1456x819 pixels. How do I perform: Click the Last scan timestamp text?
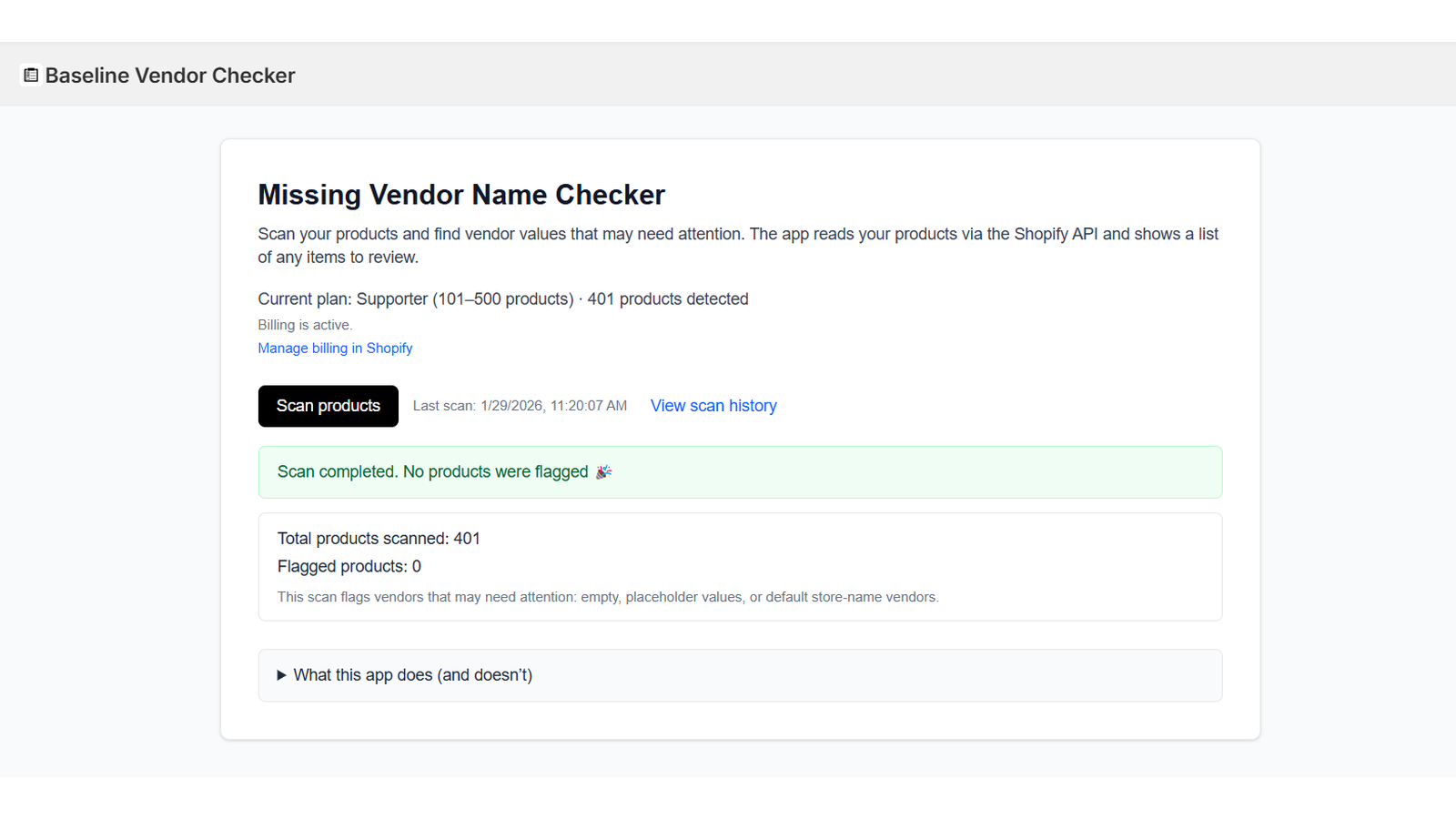coord(520,406)
